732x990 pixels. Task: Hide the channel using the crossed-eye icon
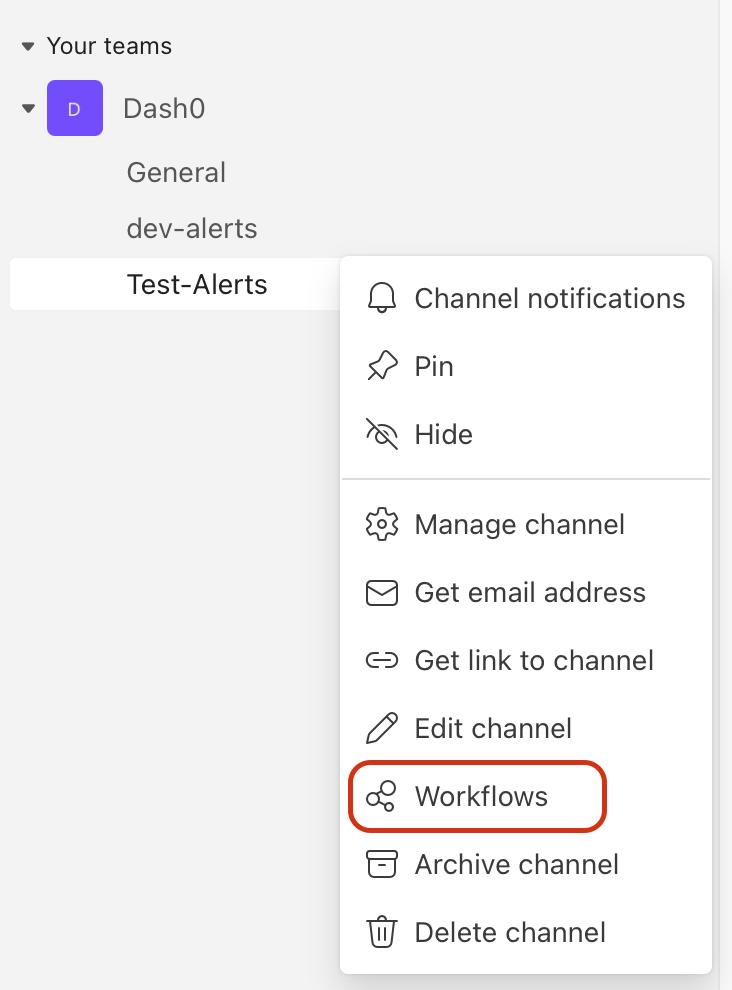[x=381, y=435]
